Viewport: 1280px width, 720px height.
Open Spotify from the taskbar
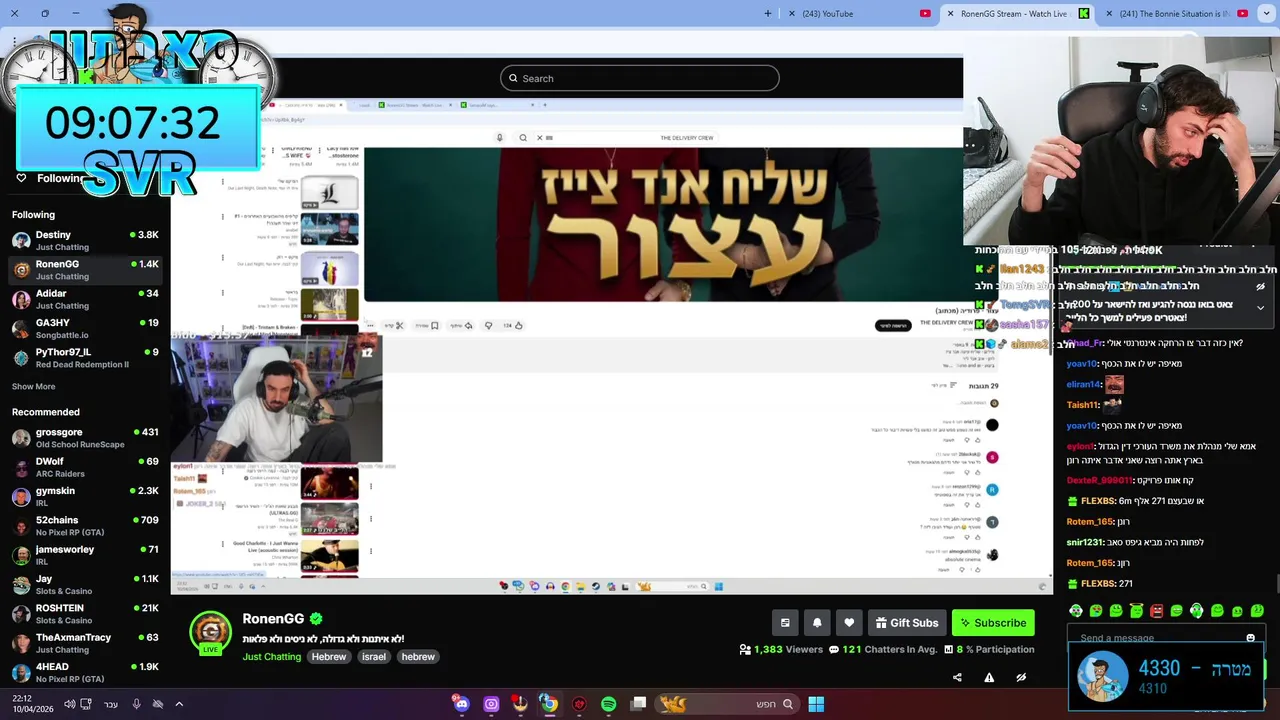[x=609, y=704]
